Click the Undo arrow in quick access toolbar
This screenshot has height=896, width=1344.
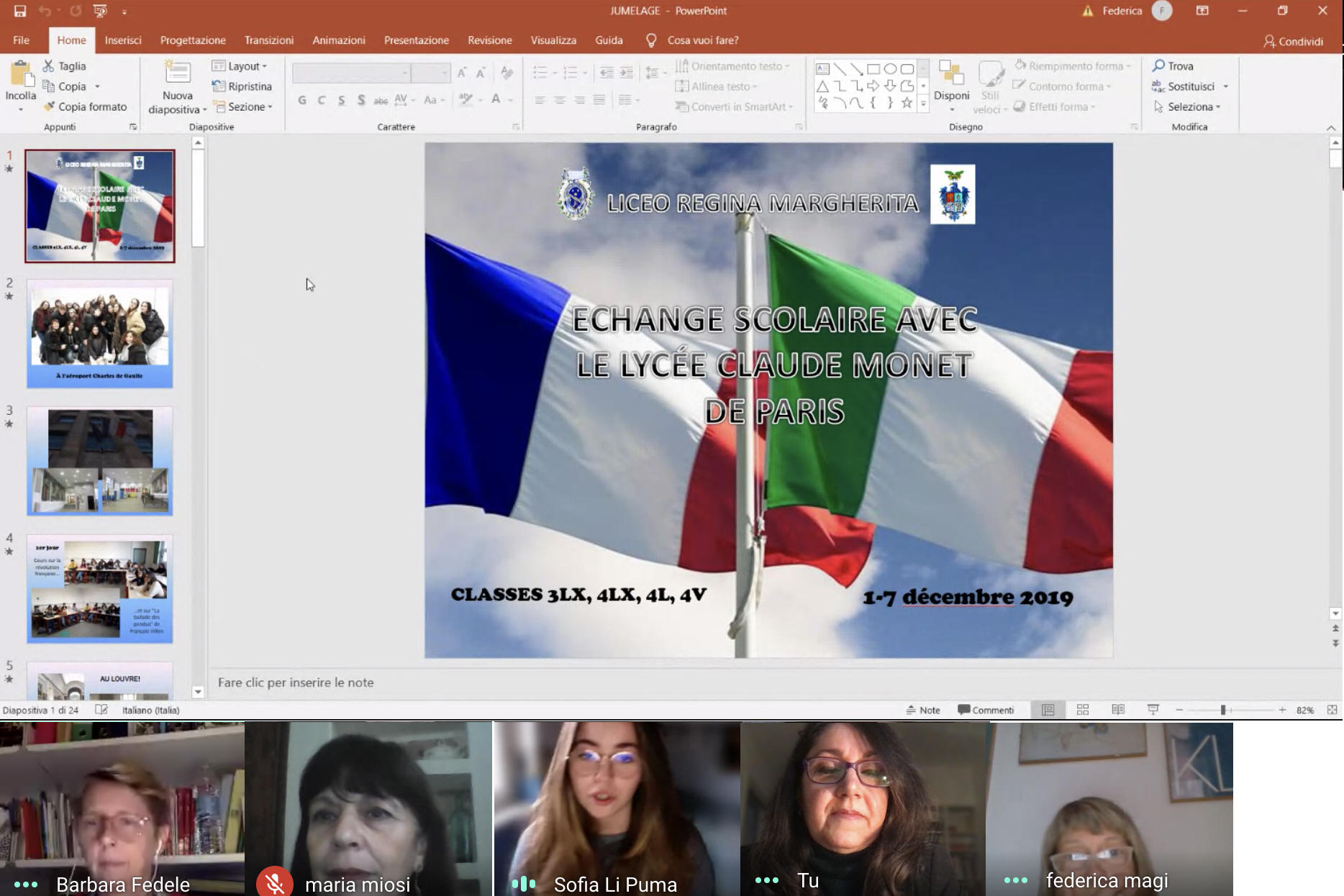[45, 11]
